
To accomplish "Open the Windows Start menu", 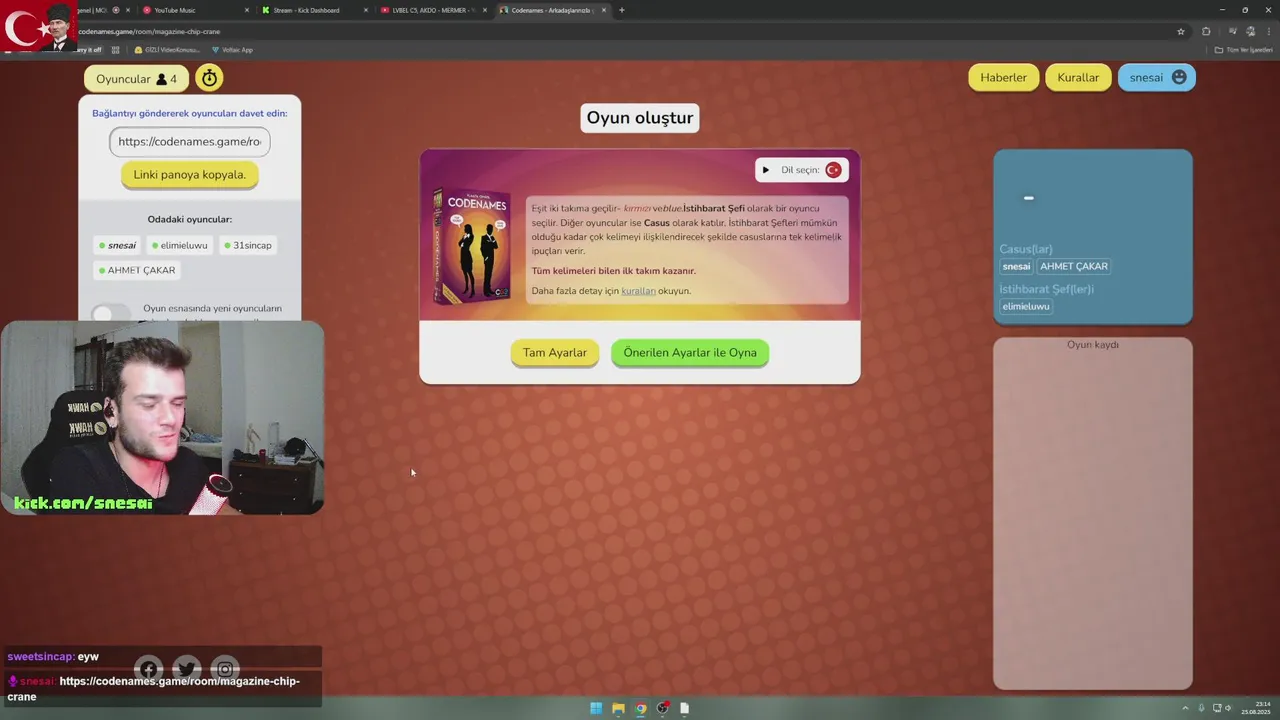I will pos(596,708).
